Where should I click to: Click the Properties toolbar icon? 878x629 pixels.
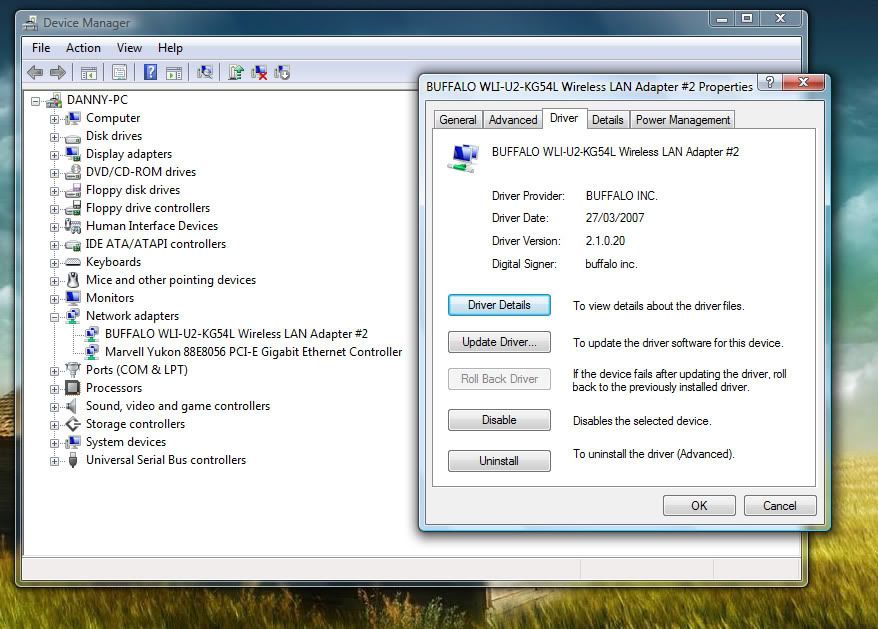(120, 72)
